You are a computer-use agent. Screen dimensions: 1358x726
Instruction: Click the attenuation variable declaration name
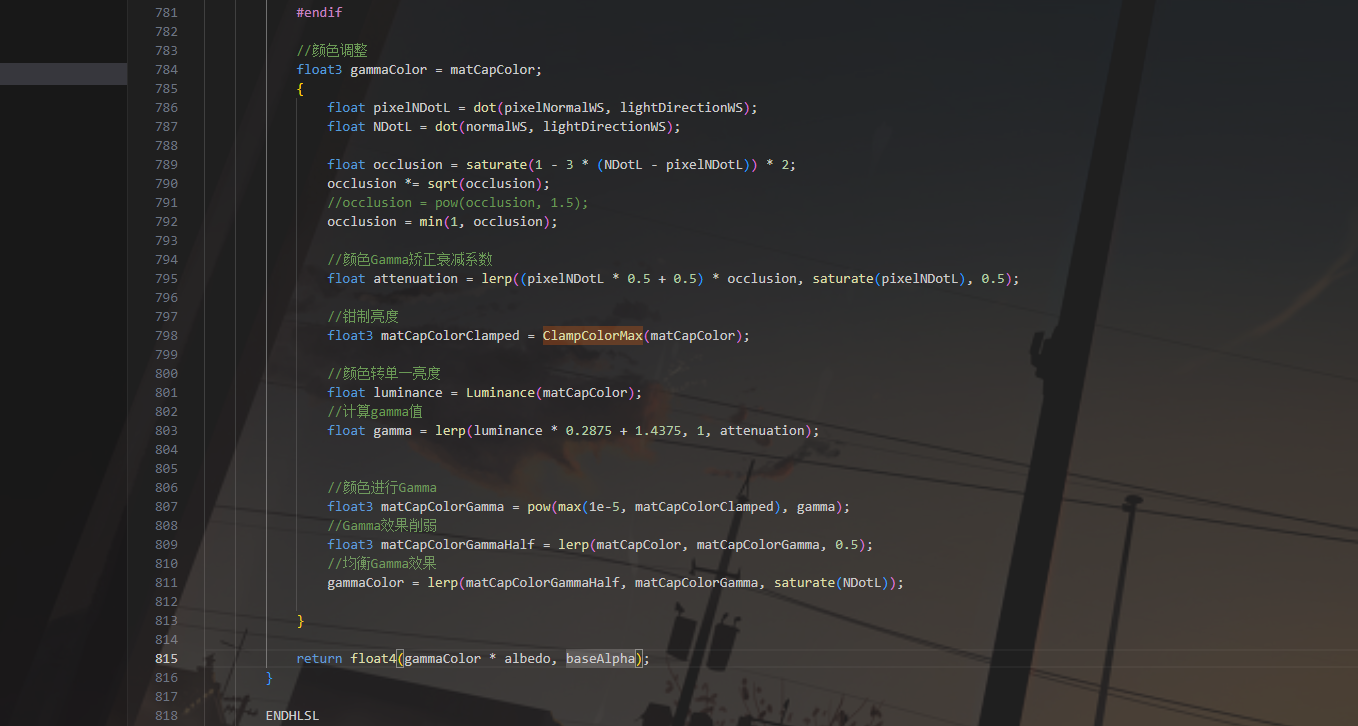[x=415, y=279]
